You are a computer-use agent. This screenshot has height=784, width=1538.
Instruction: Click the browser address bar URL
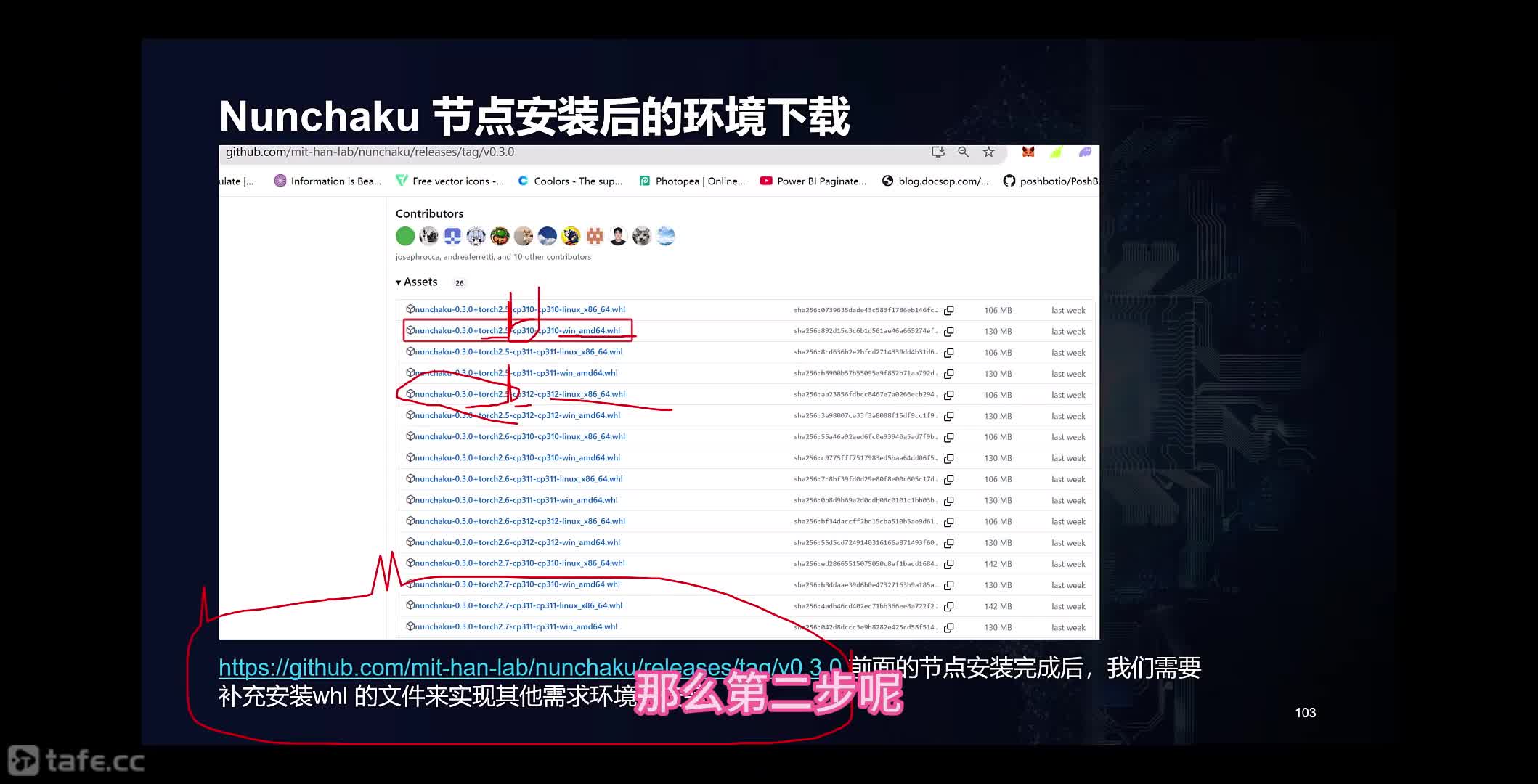point(370,152)
